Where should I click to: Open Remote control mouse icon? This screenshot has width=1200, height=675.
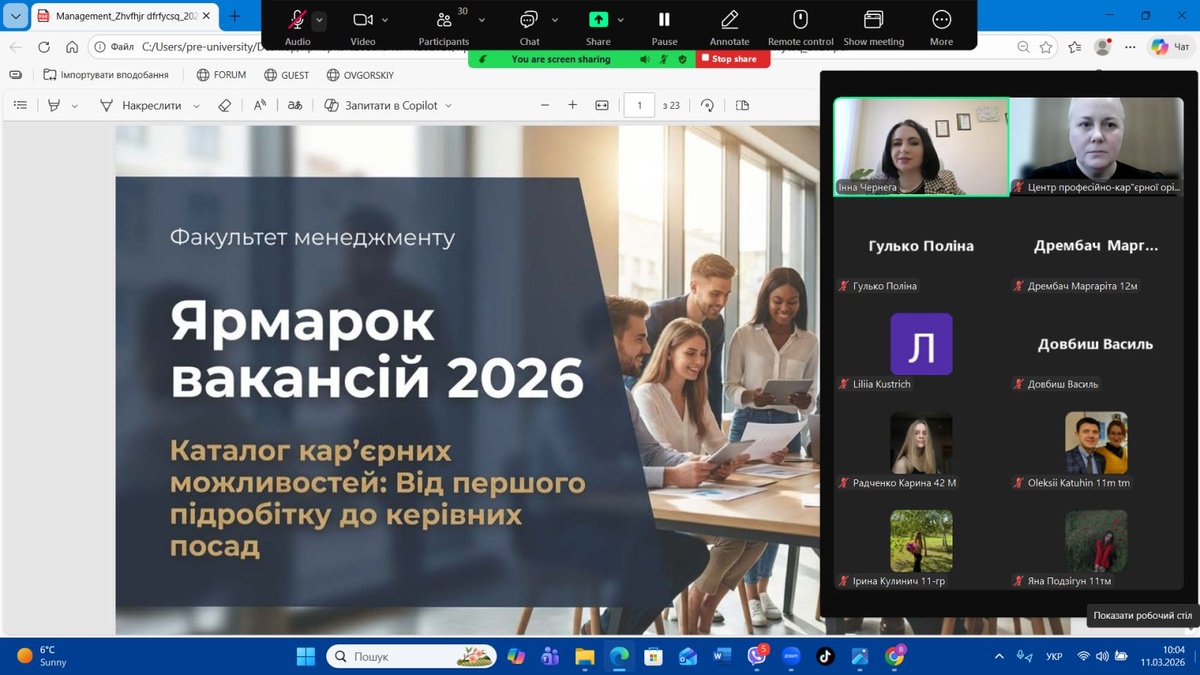pos(800,20)
